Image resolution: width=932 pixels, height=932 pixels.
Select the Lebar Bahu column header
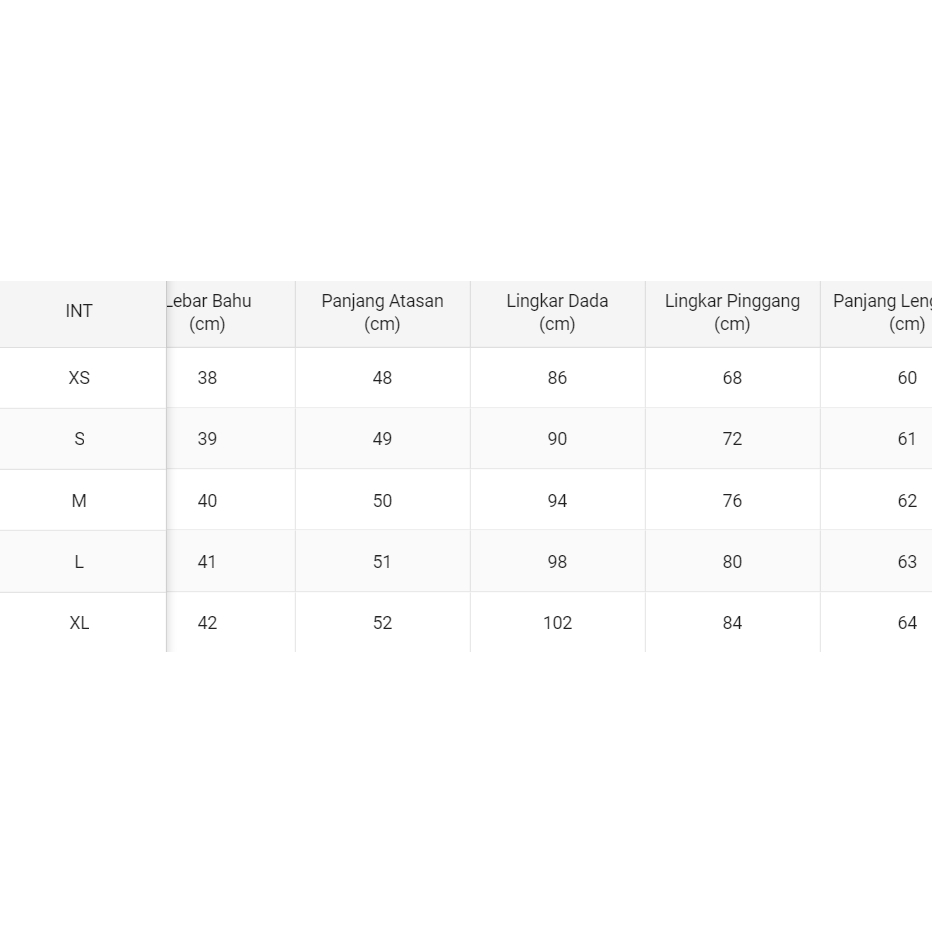click(x=208, y=312)
